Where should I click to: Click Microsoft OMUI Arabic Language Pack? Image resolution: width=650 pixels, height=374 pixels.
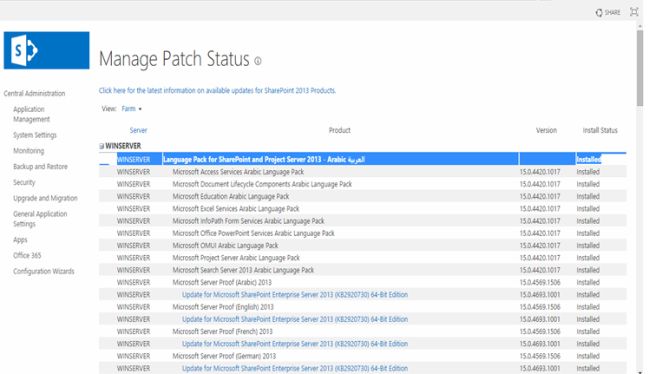(x=225, y=245)
